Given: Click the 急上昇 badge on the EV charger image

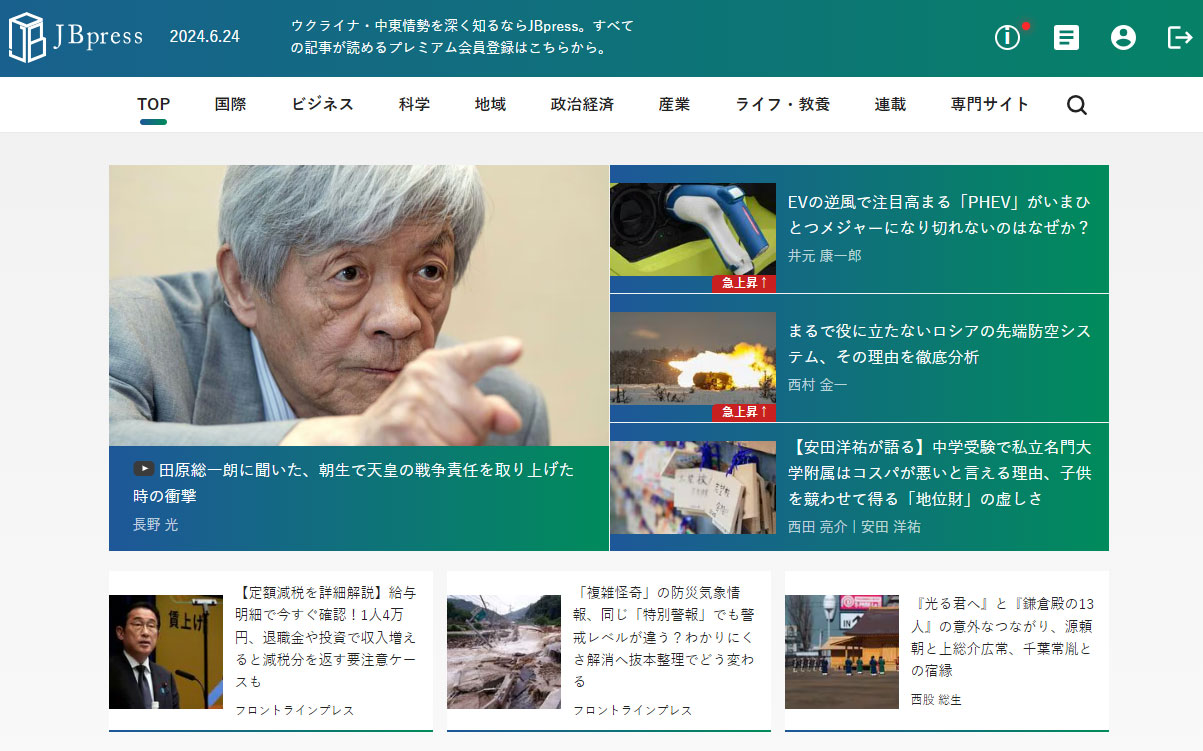Looking at the screenshot, I should point(744,283).
